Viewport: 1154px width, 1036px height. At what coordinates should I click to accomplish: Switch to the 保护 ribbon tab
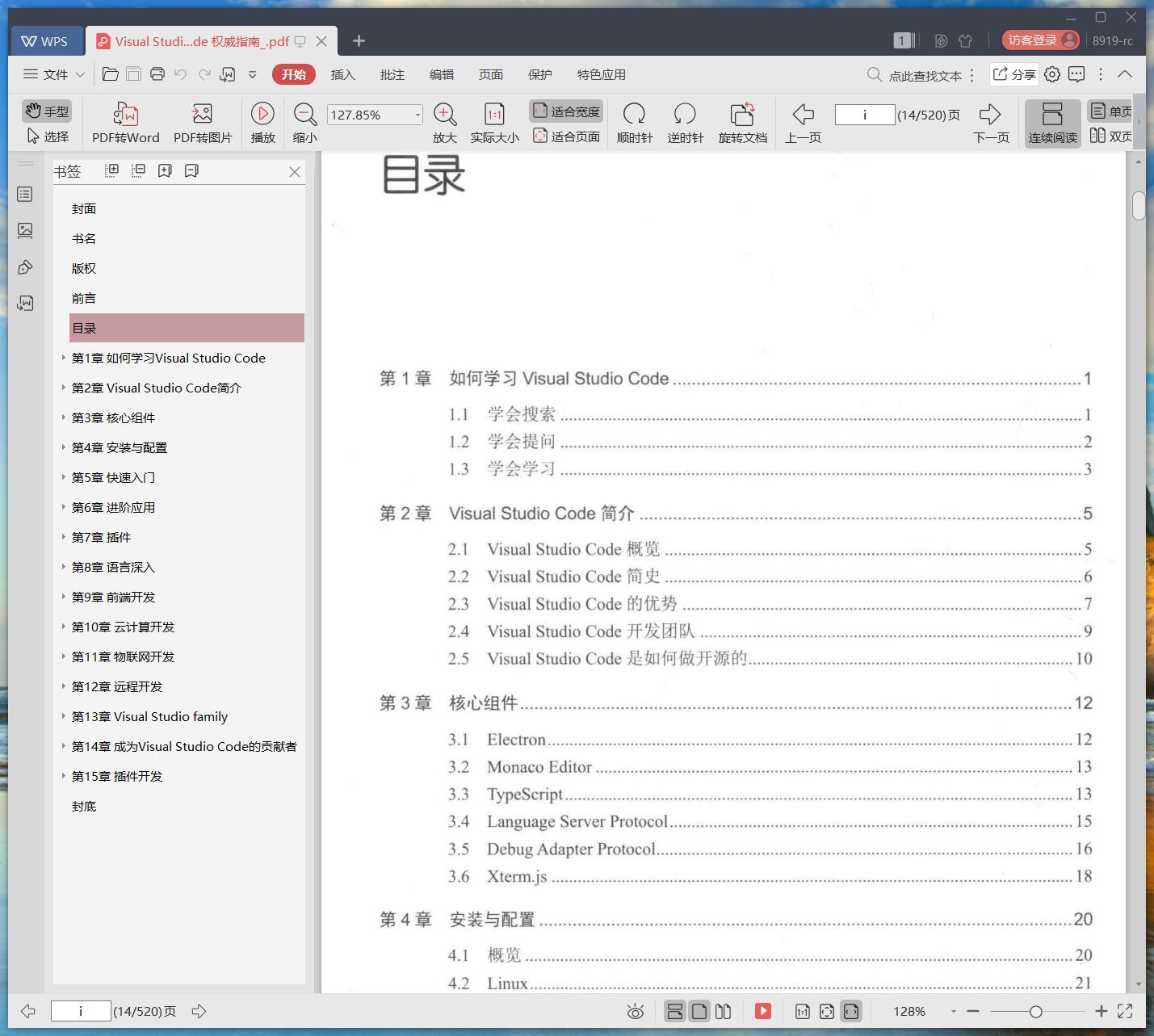539,74
